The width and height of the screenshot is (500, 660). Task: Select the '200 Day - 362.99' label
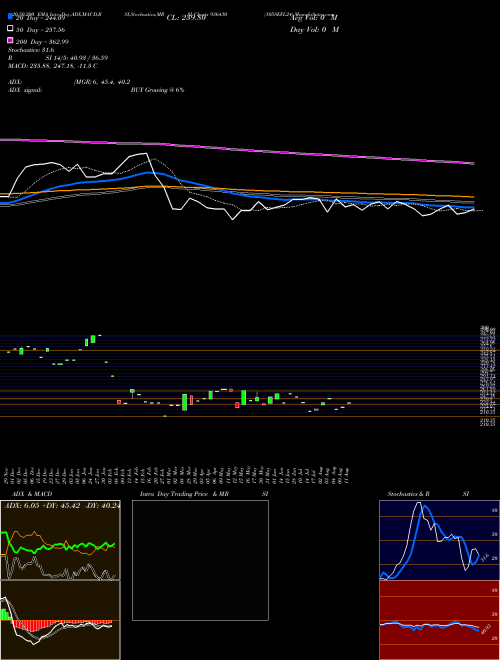point(42,42)
